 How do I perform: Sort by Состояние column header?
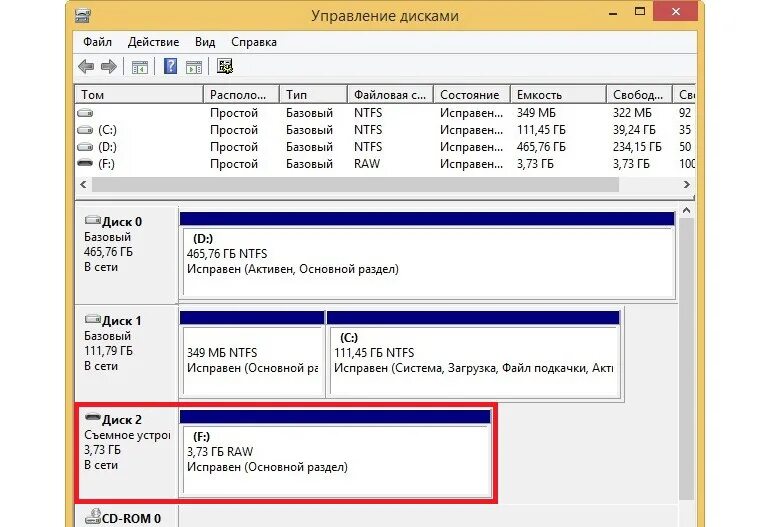(472, 94)
